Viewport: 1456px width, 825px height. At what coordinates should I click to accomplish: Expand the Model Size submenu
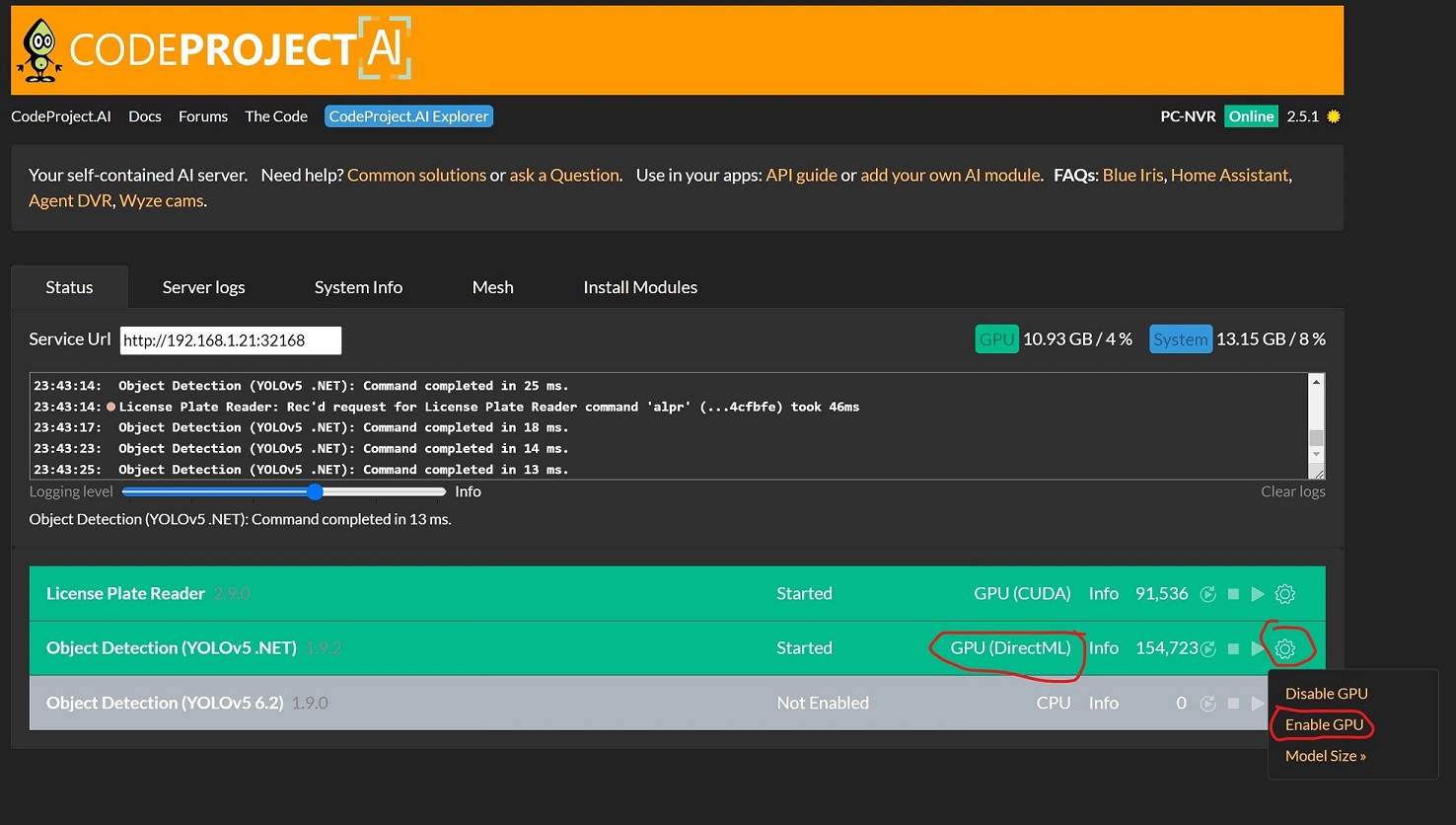click(1325, 756)
